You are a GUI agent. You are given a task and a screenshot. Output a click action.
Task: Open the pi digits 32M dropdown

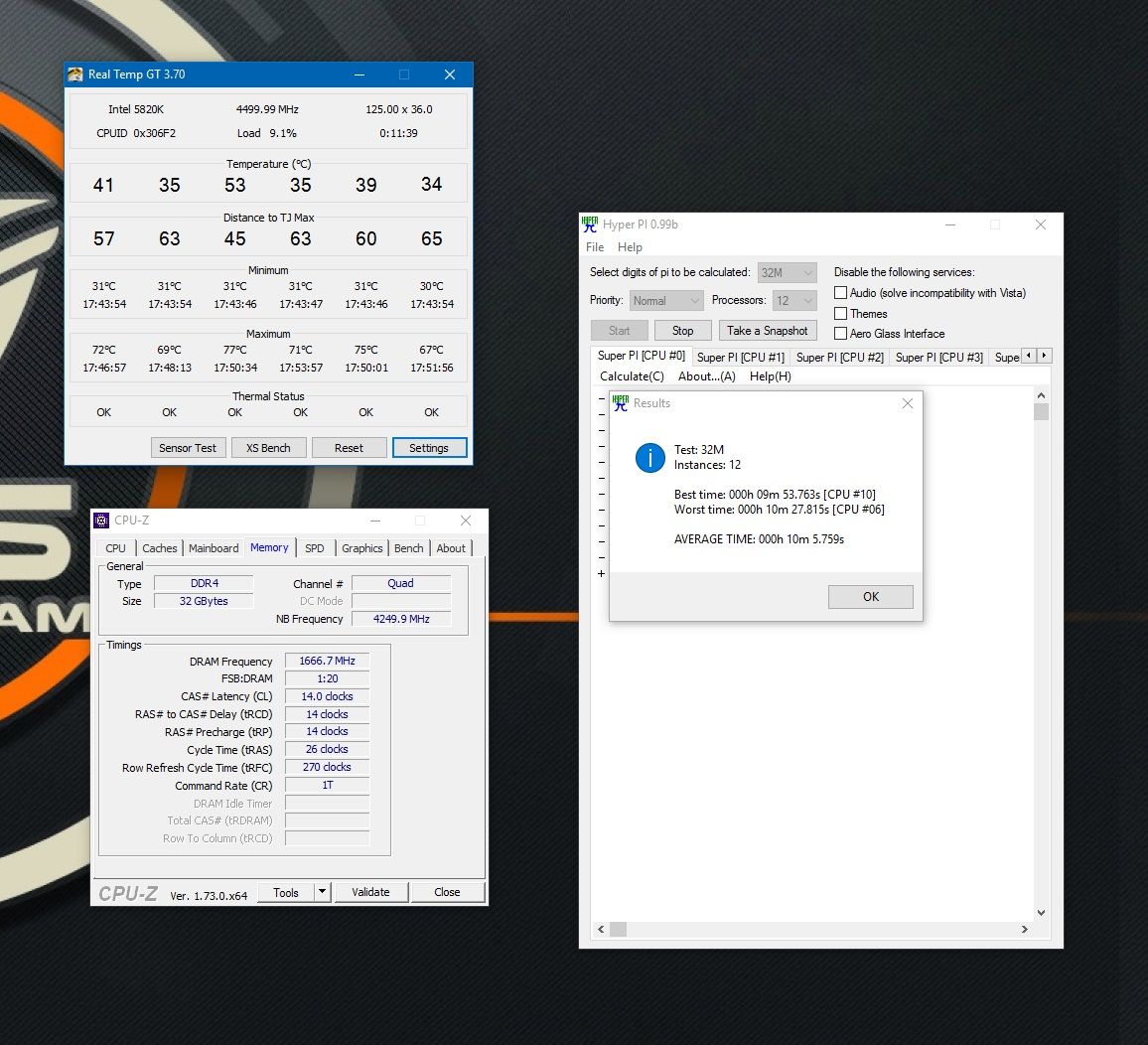point(788,272)
